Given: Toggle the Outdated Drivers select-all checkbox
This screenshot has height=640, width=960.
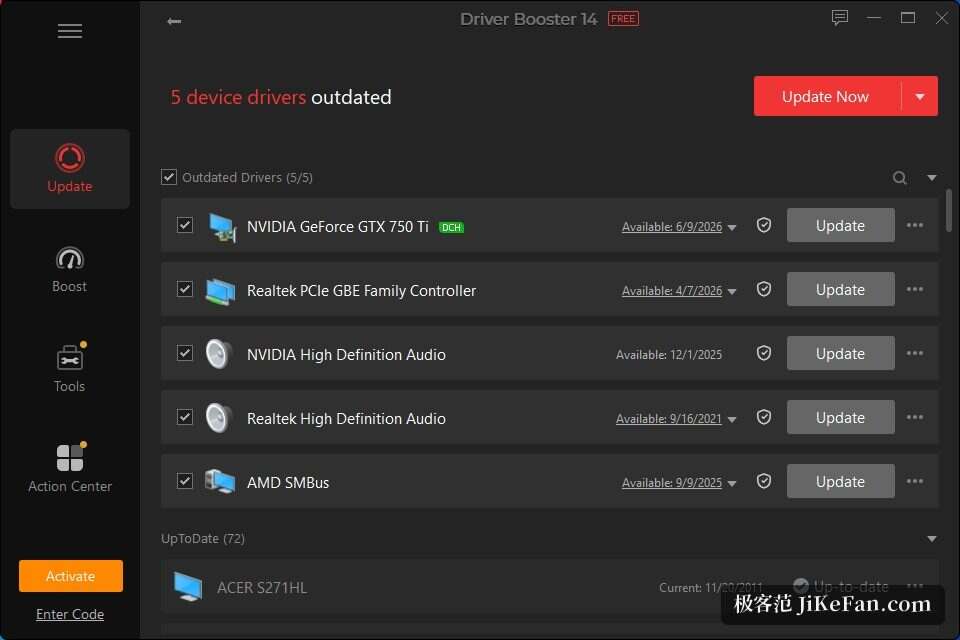Looking at the screenshot, I should (169, 177).
